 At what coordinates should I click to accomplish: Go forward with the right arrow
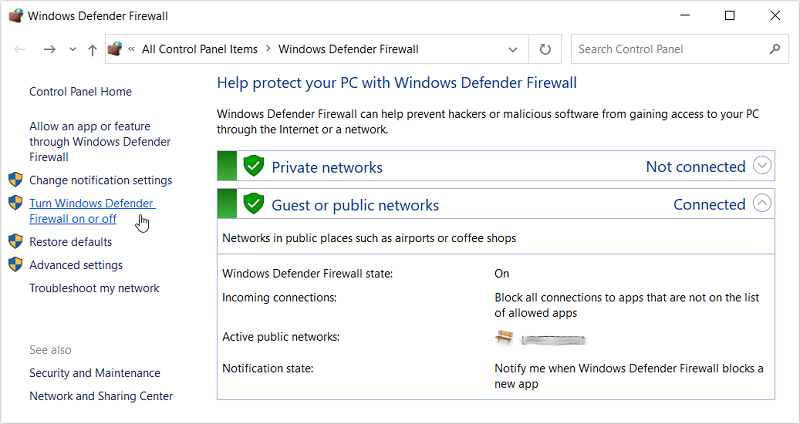[49, 49]
